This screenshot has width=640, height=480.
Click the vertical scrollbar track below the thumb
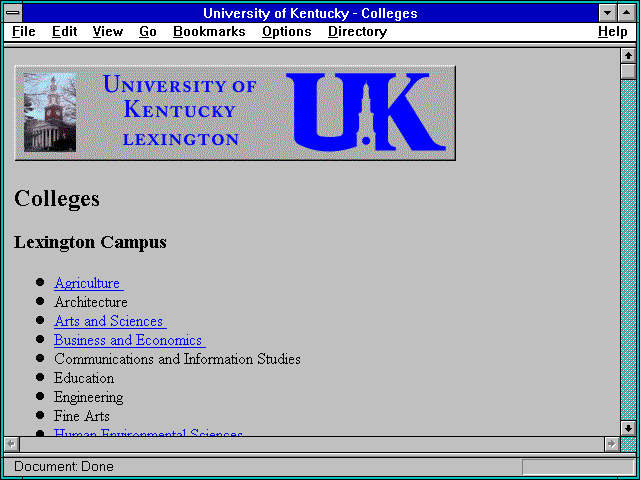[x=628, y=250]
